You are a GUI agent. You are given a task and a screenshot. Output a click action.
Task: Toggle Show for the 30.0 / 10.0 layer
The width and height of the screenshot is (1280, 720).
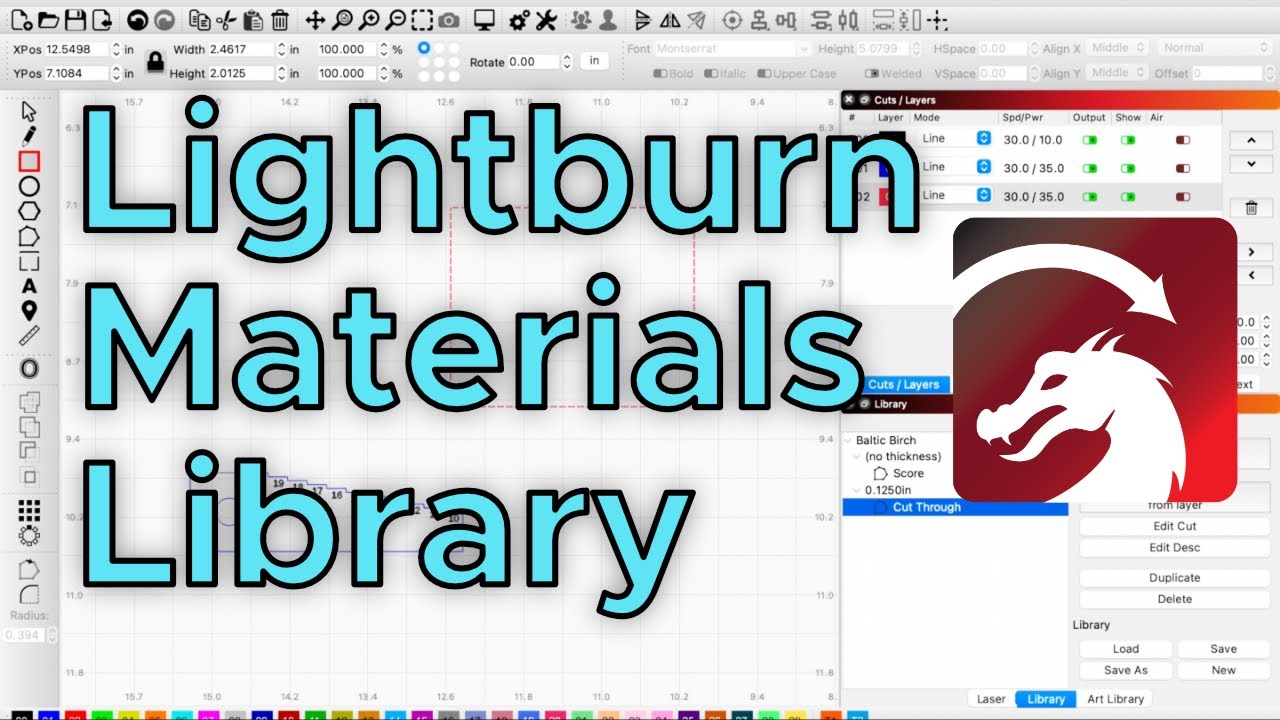1128,140
